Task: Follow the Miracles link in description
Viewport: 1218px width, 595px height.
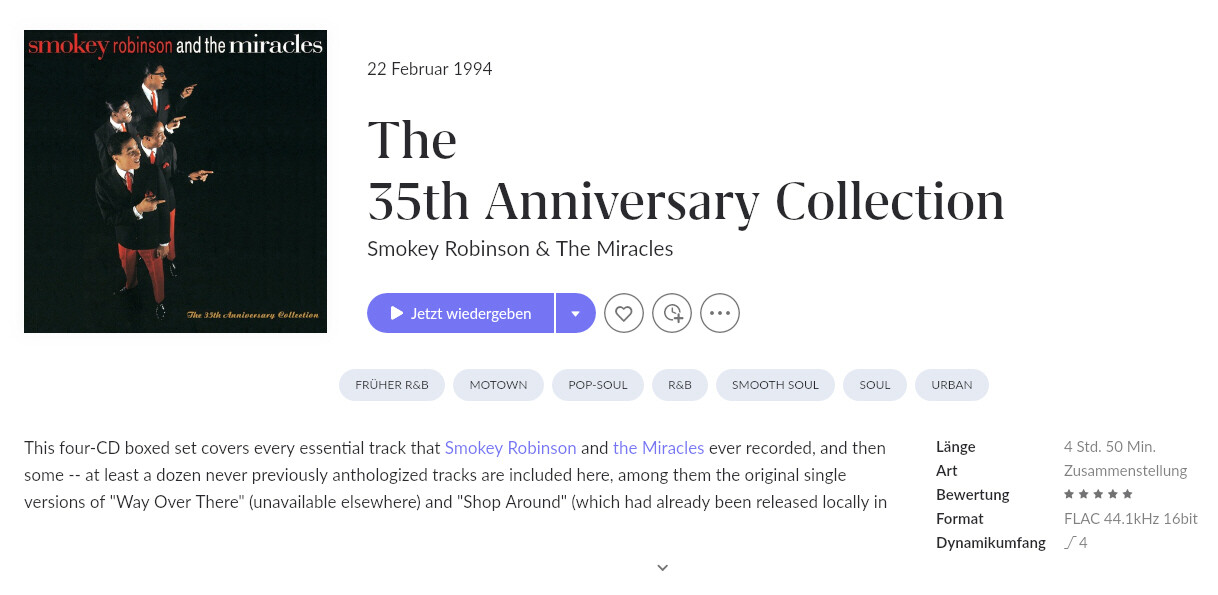Action: (658, 448)
